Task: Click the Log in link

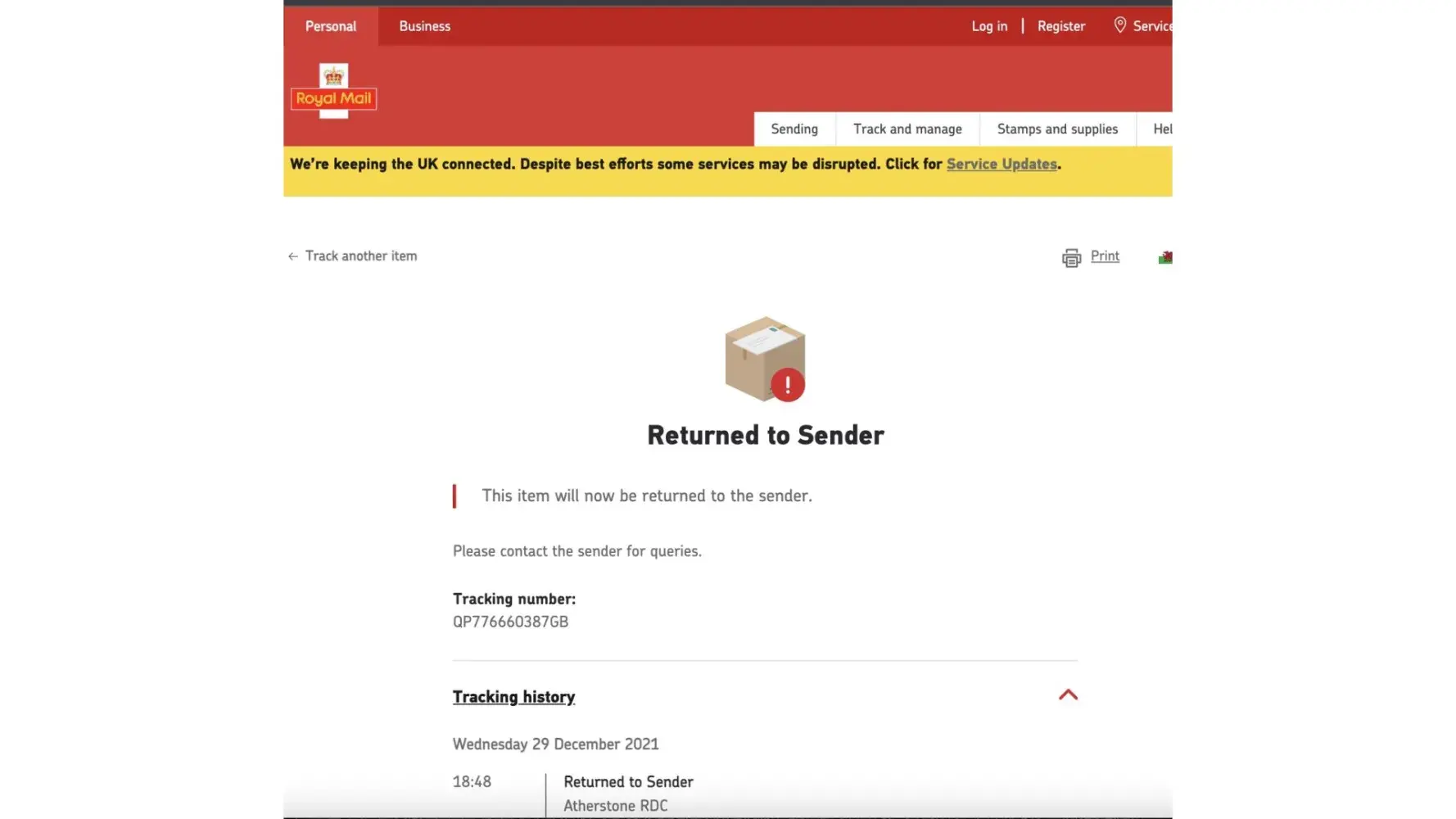Action: (x=989, y=26)
